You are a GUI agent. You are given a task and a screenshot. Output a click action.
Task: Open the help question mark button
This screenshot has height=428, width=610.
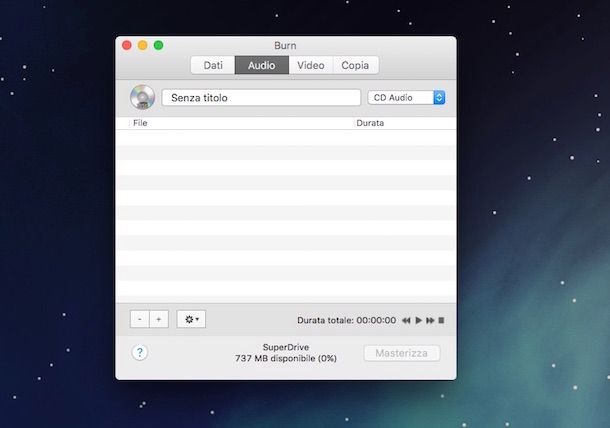coord(140,352)
